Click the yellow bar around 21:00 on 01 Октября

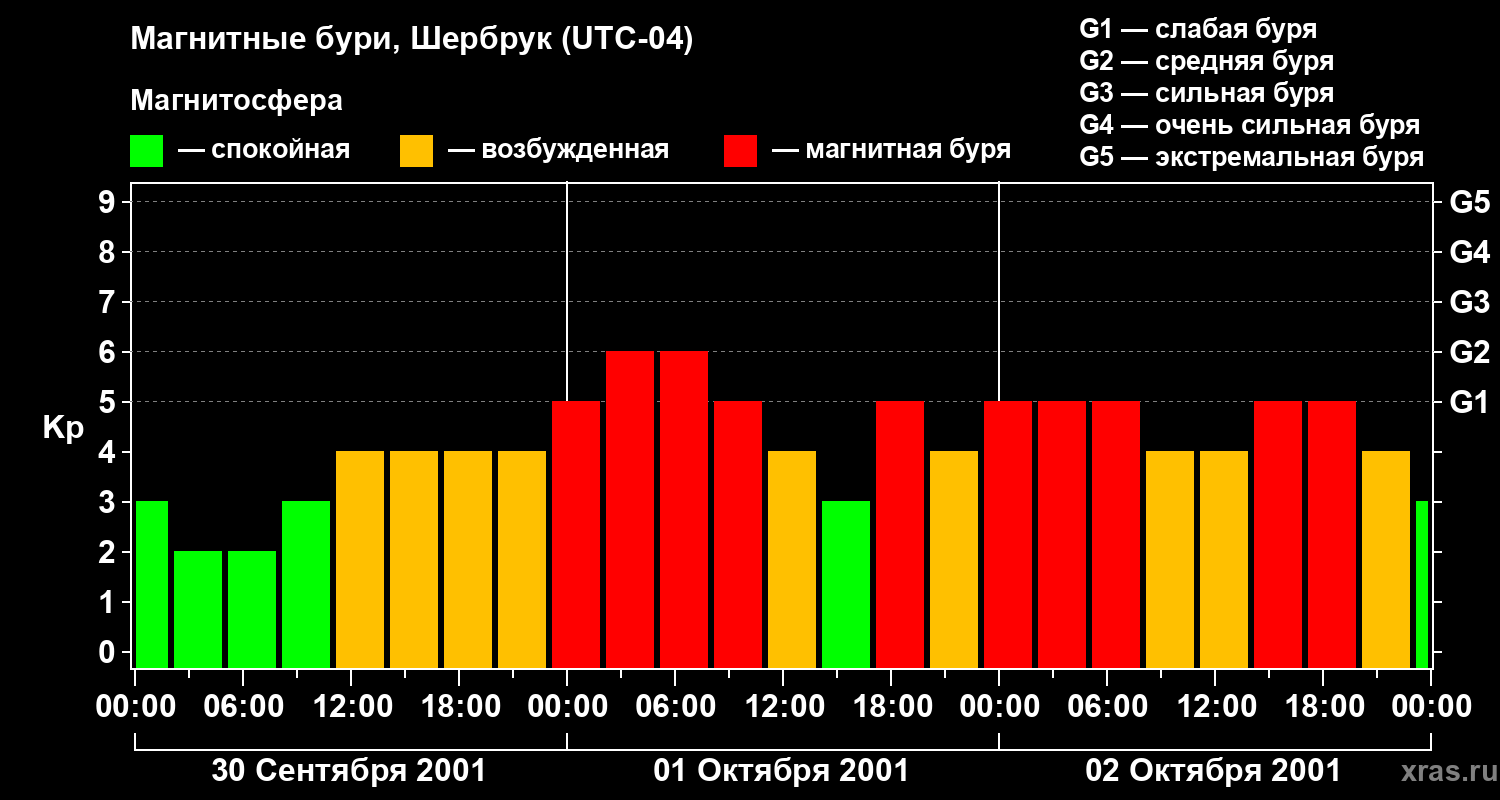954,560
